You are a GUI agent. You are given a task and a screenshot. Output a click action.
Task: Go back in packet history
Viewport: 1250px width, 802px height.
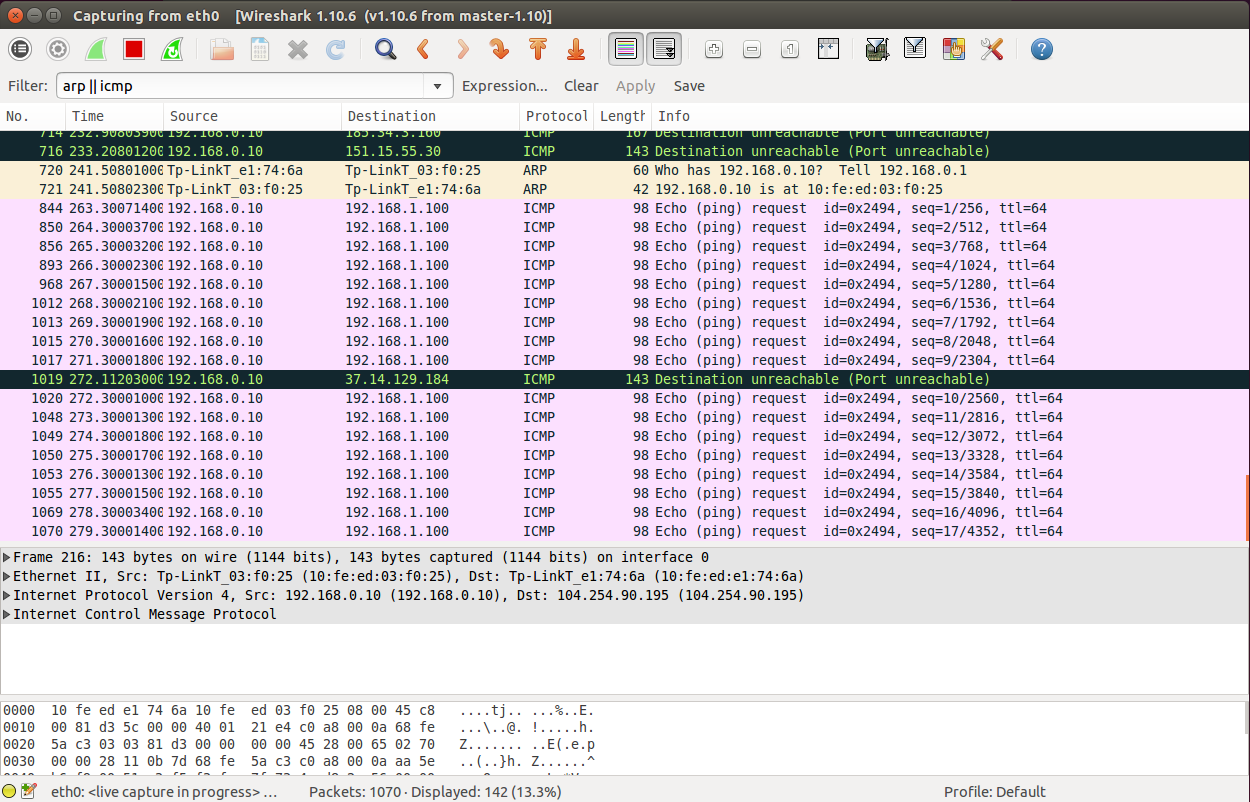coord(423,49)
